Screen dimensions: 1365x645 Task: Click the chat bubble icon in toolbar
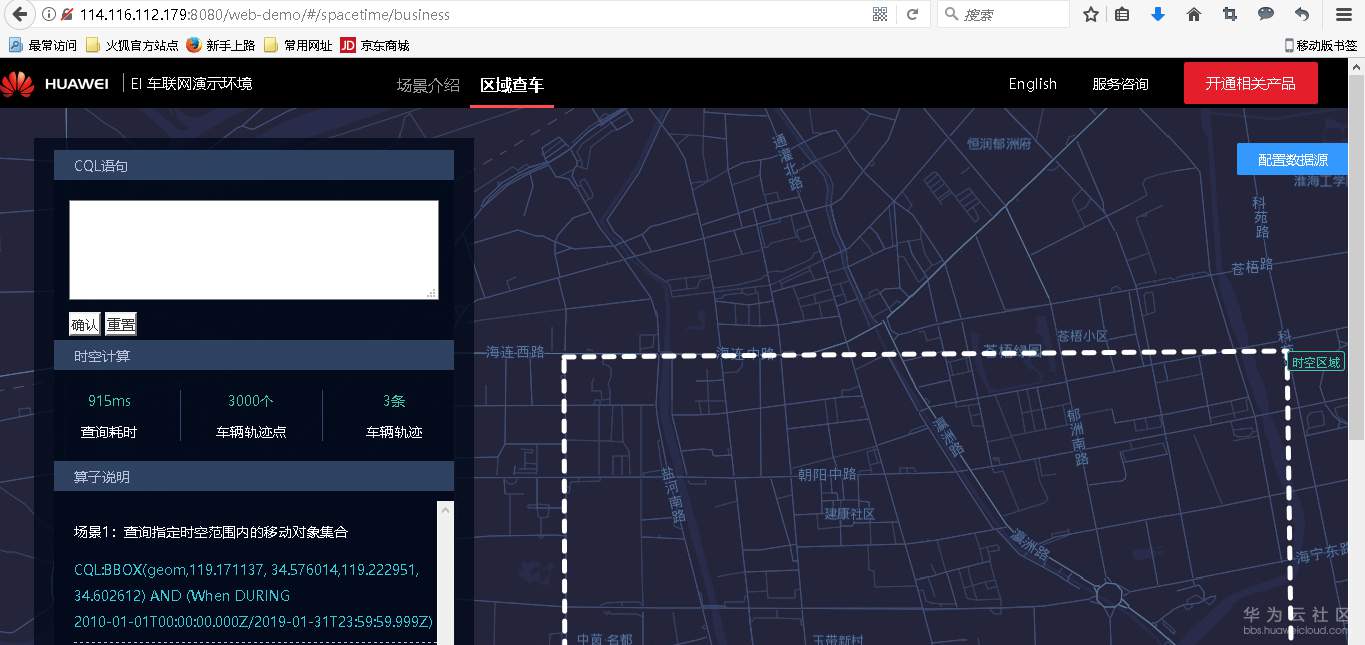[x=1265, y=15]
